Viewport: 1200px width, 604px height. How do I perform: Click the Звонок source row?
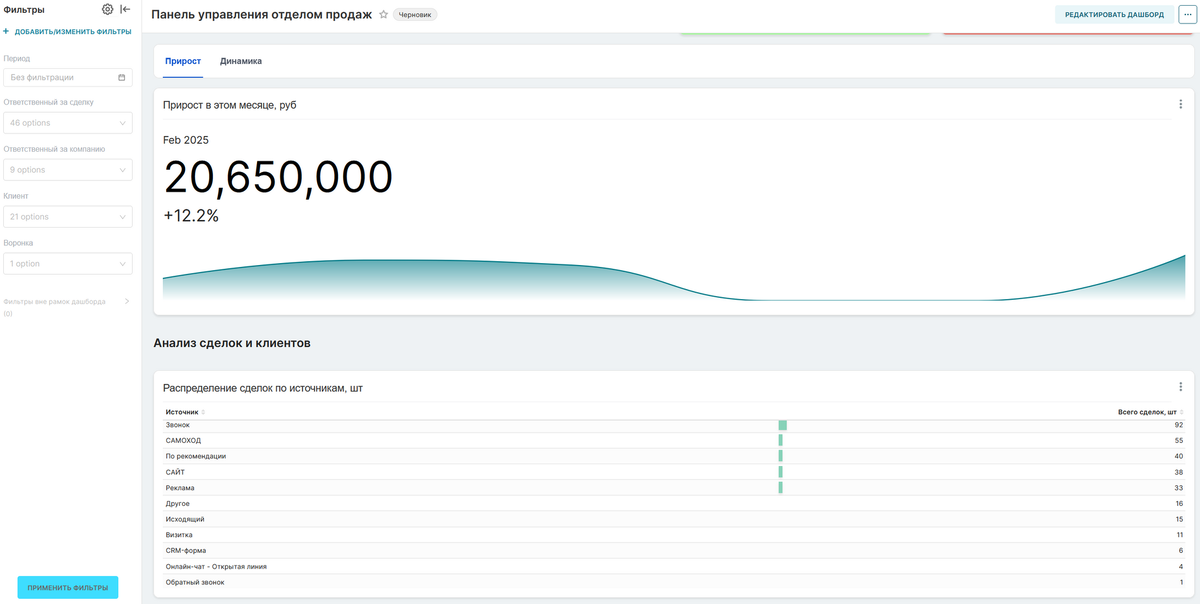click(675, 425)
